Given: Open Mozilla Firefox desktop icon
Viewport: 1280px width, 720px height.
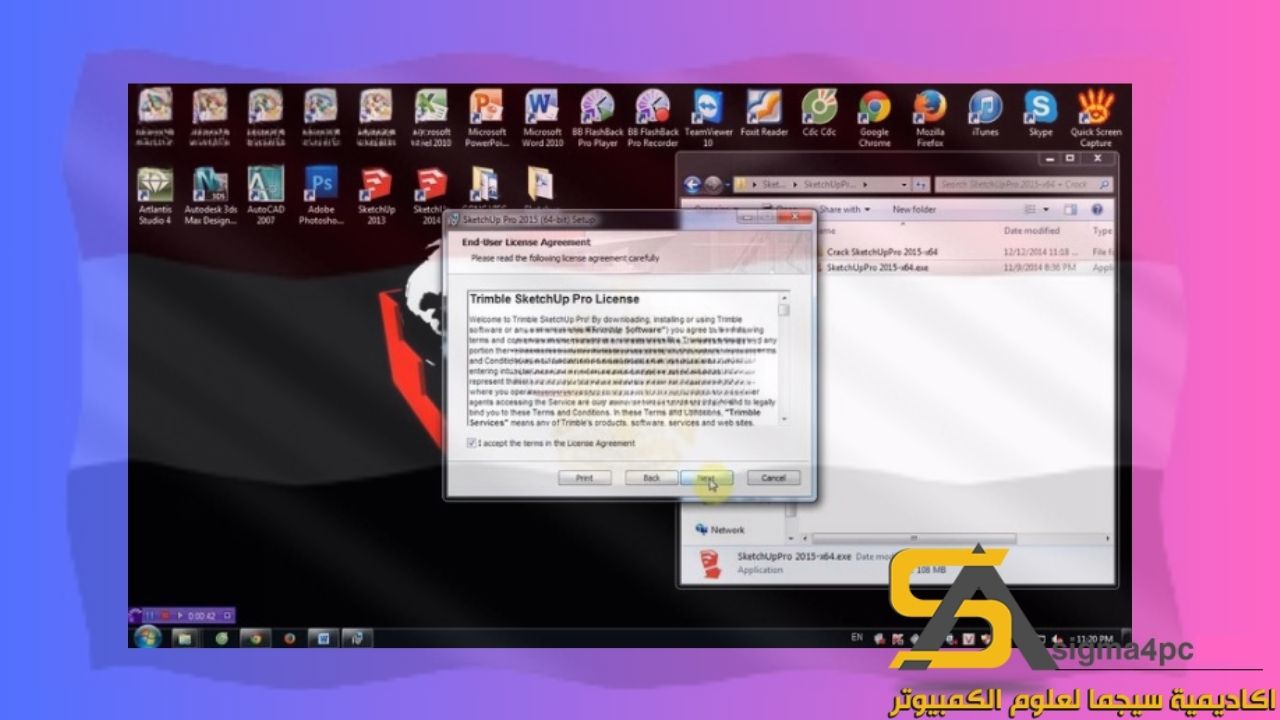Looking at the screenshot, I should [930, 118].
